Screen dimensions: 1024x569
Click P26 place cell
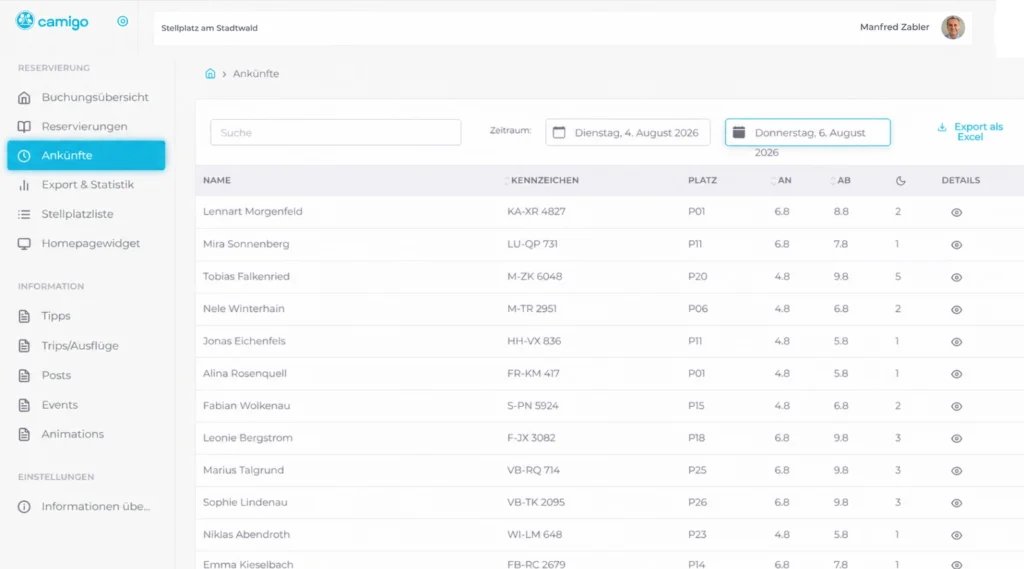tap(697, 502)
